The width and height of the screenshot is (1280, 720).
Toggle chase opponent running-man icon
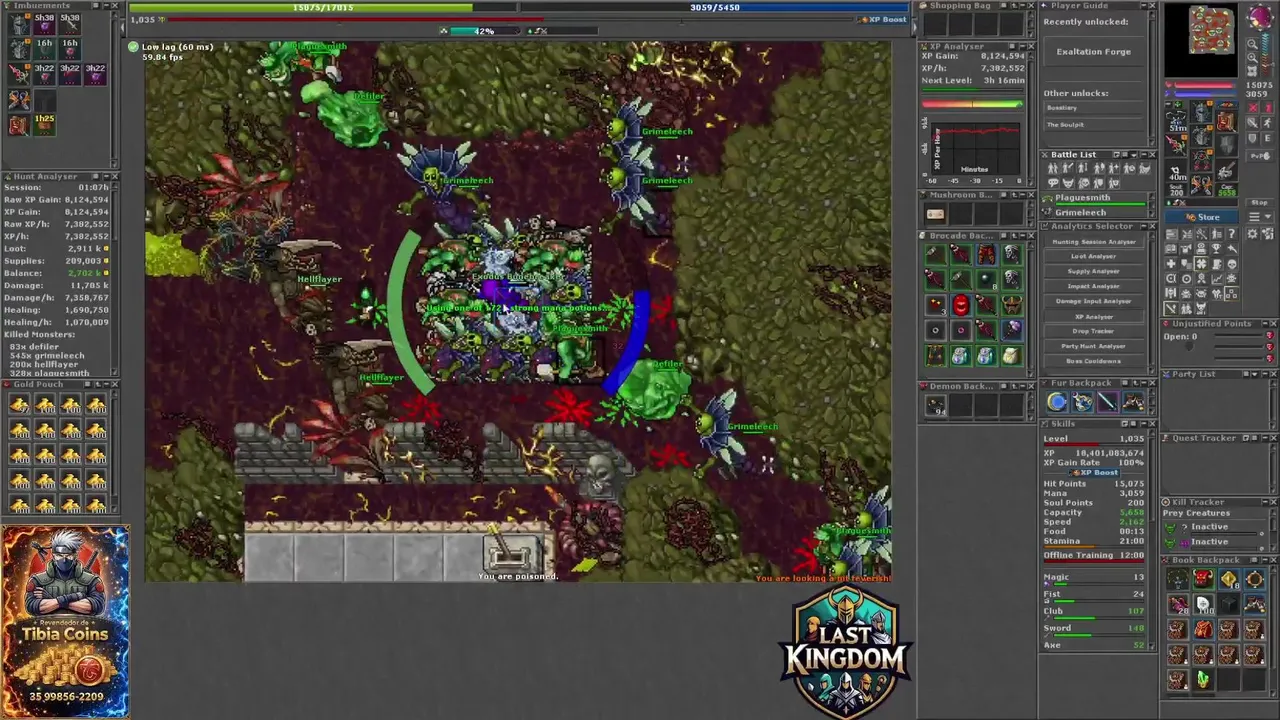(1268, 123)
